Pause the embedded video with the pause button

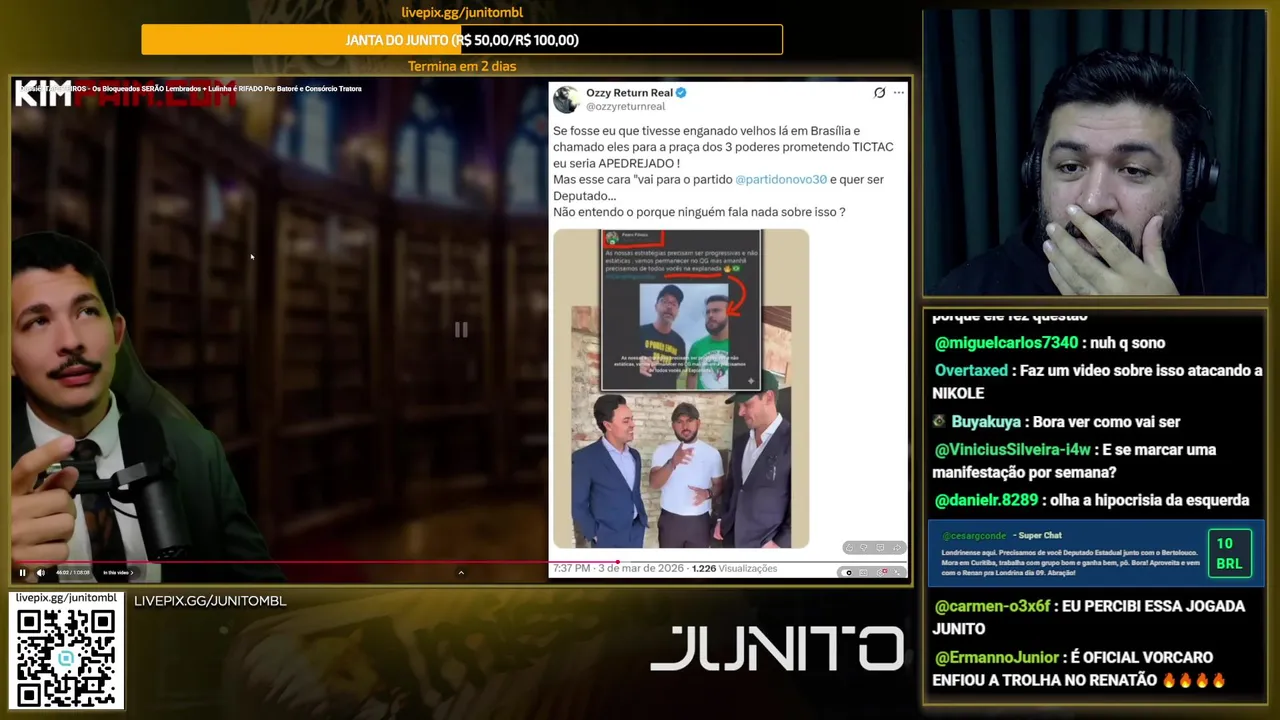tap(22, 573)
